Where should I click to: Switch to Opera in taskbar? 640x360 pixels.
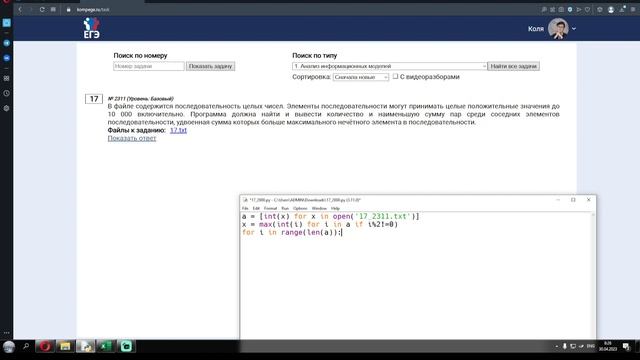[x=45, y=346]
